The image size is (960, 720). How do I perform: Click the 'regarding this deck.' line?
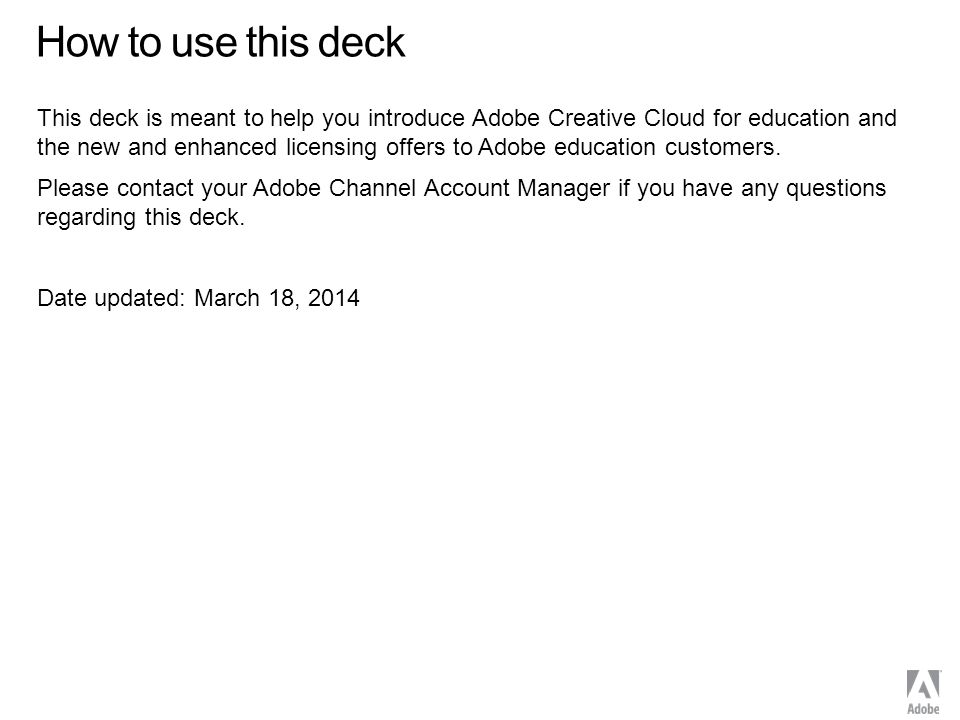(141, 217)
